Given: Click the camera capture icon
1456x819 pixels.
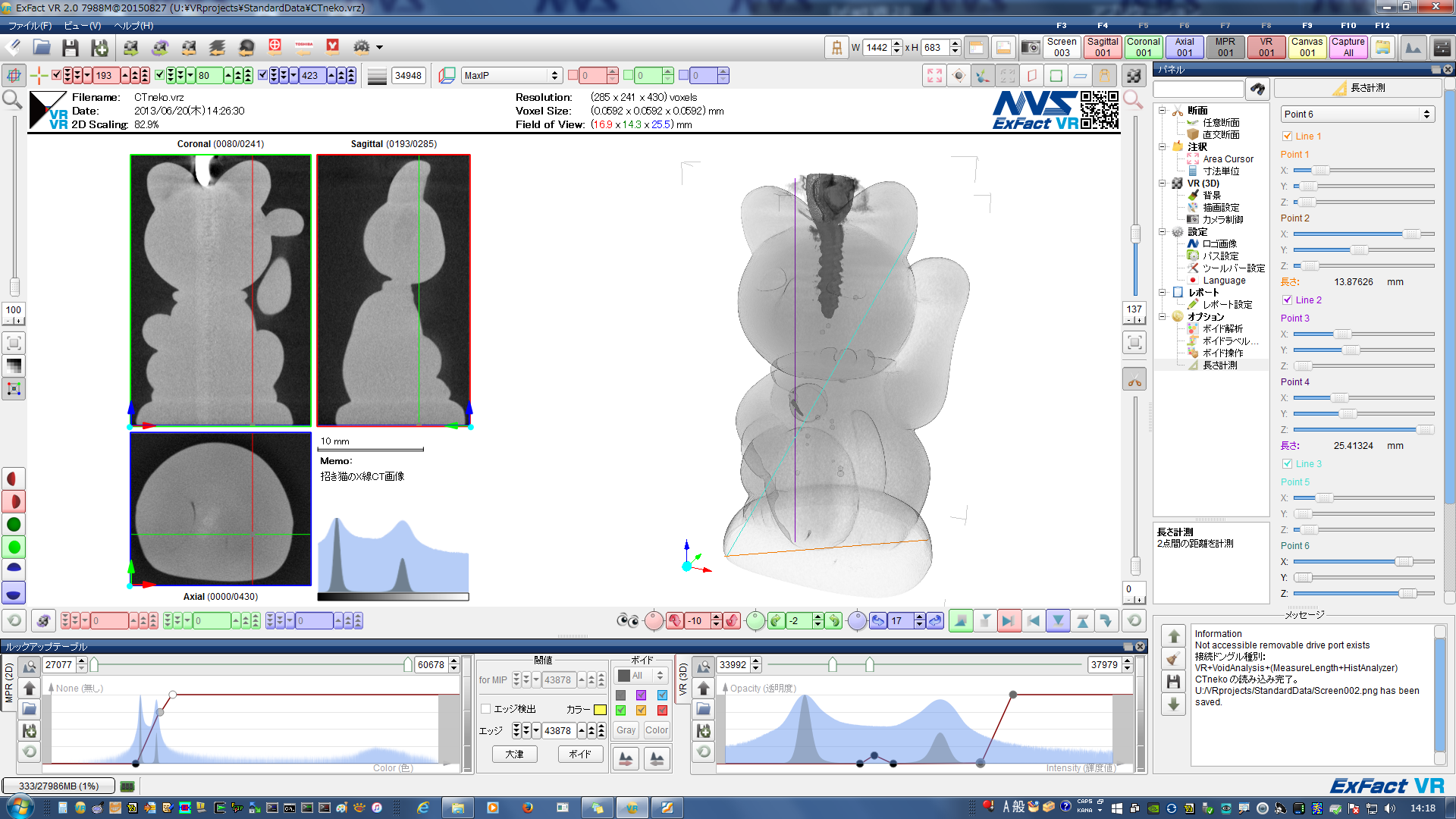Looking at the screenshot, I should [1030, 48].
